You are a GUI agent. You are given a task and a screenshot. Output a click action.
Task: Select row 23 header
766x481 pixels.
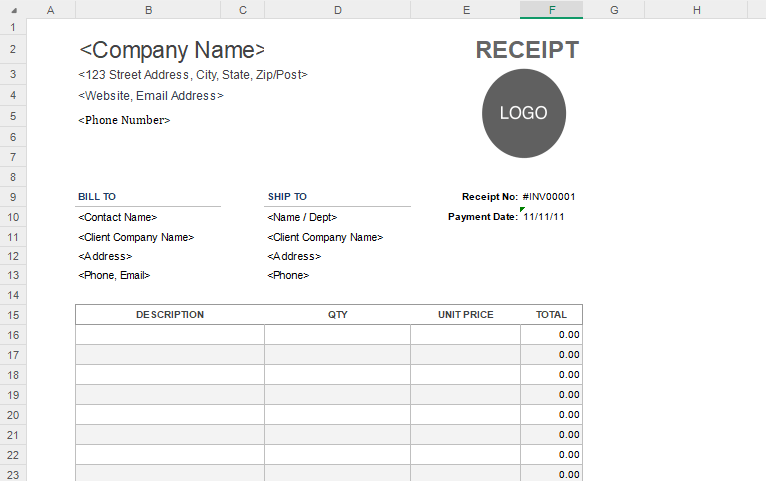13,475
